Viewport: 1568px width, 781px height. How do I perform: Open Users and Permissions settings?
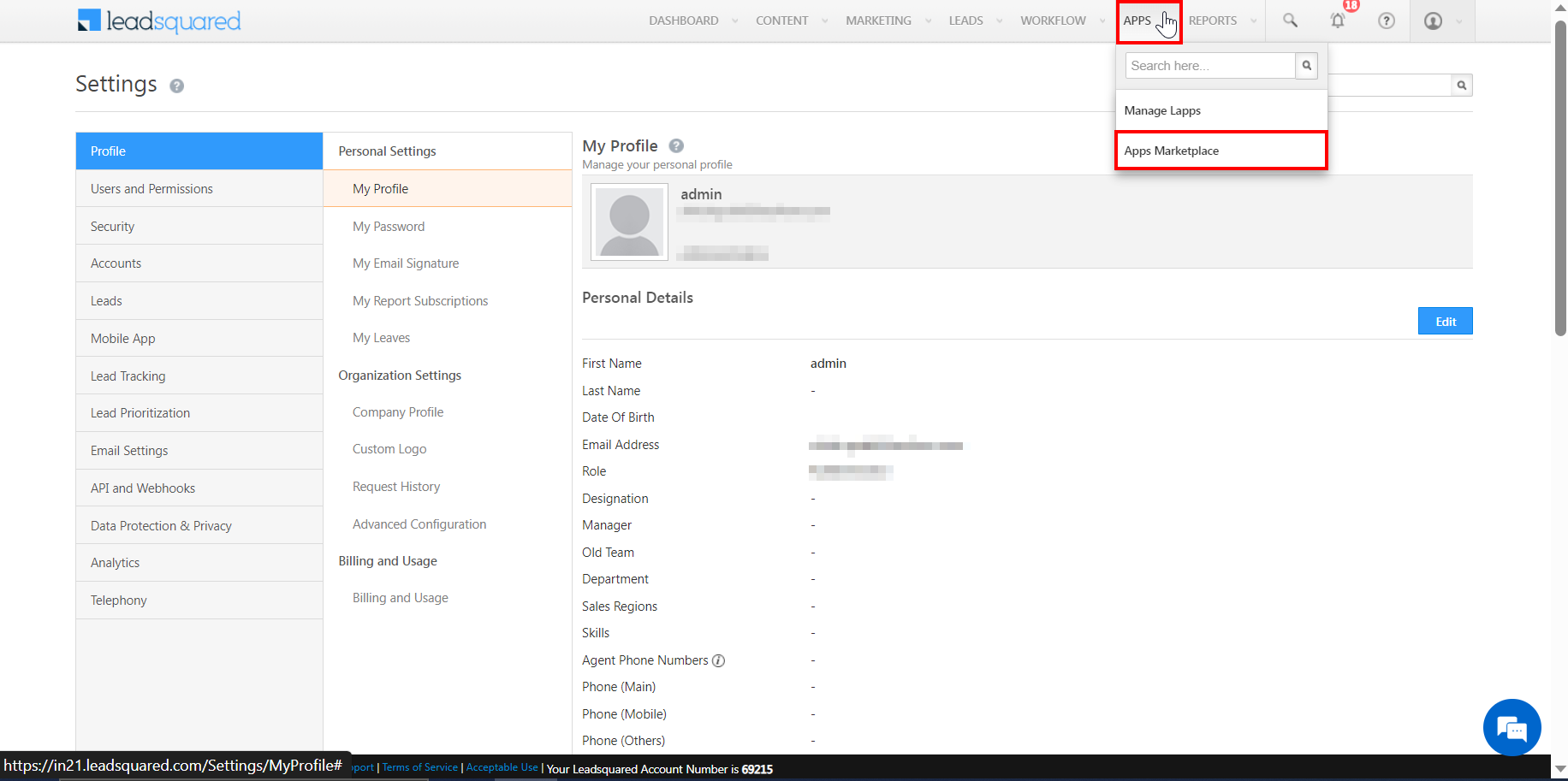click(199, 189)
